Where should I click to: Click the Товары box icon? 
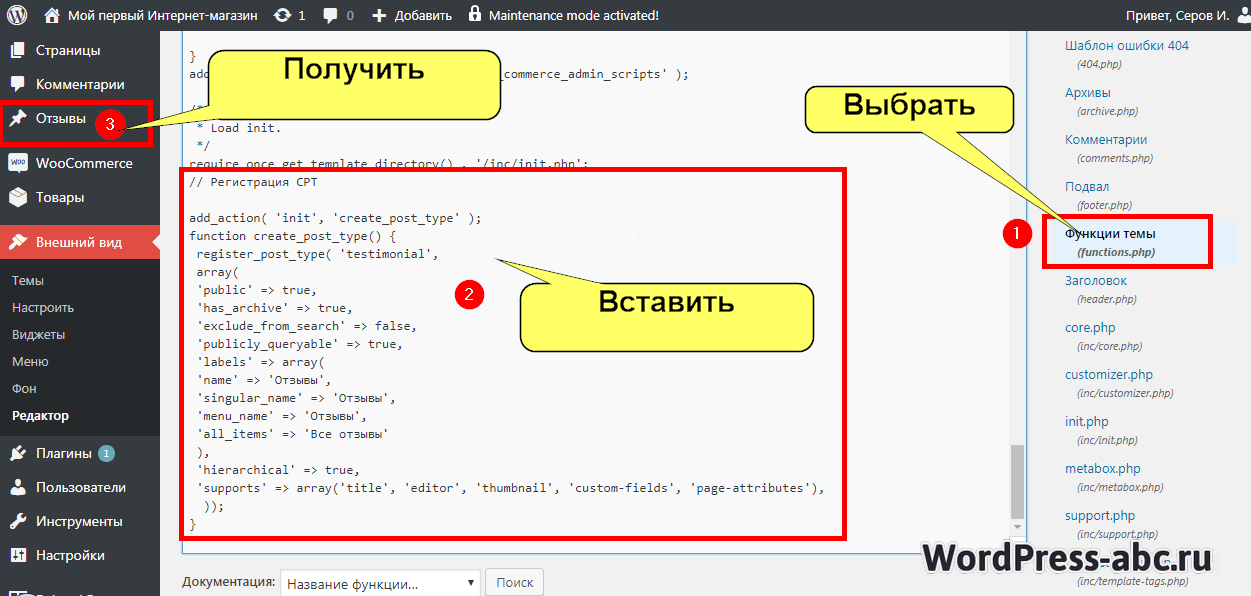point(18,197)
